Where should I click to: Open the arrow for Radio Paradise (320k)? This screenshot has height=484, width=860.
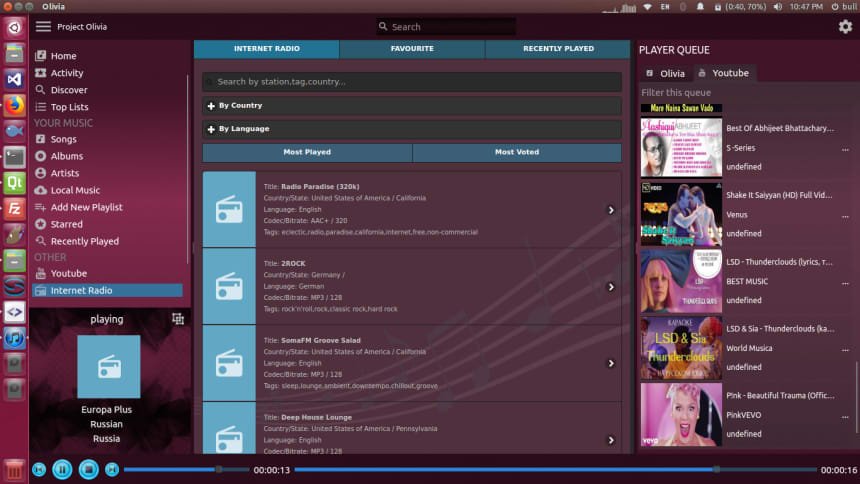(611, 210)
